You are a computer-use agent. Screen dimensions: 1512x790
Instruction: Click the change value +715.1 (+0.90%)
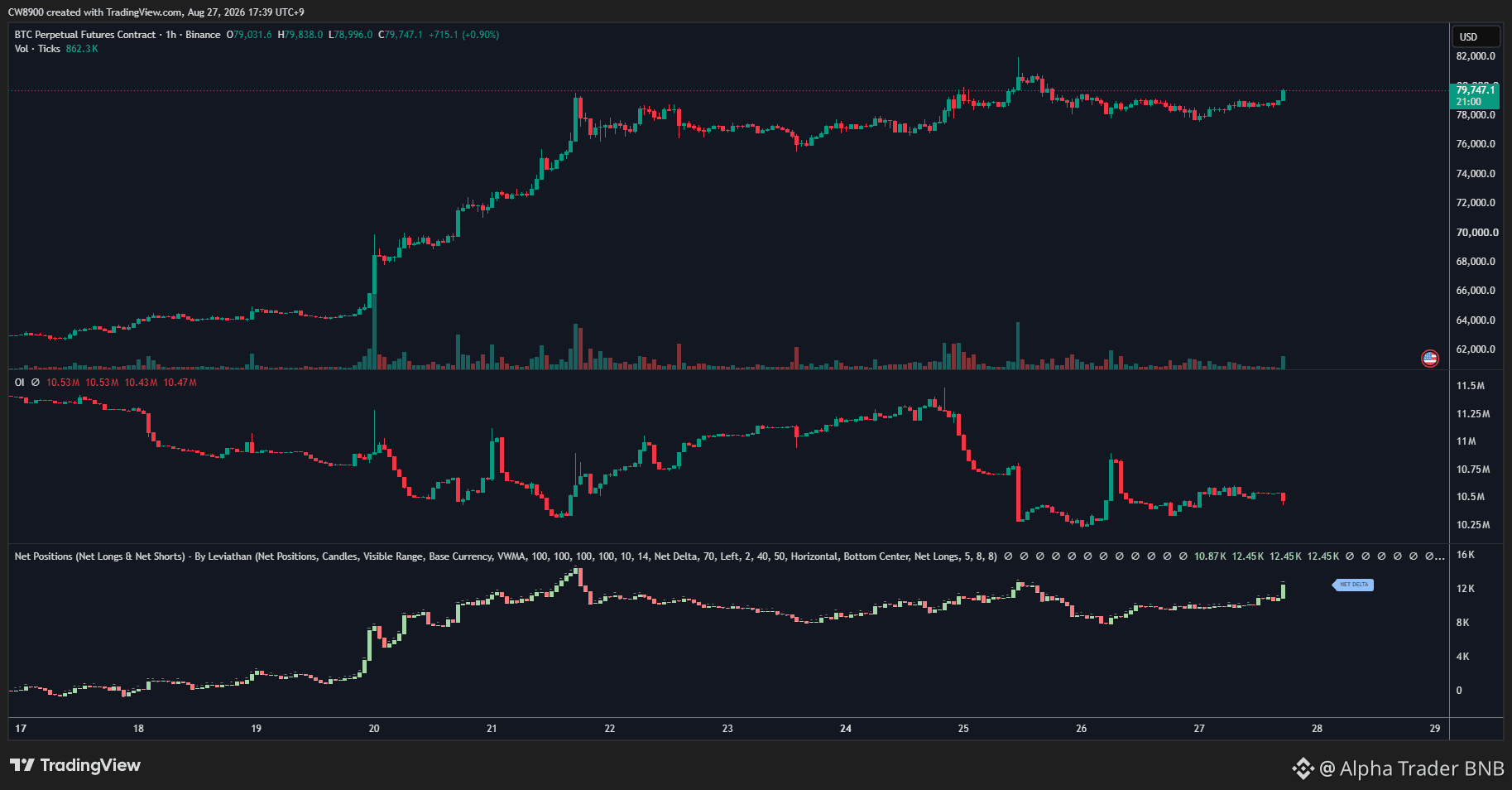464,35
